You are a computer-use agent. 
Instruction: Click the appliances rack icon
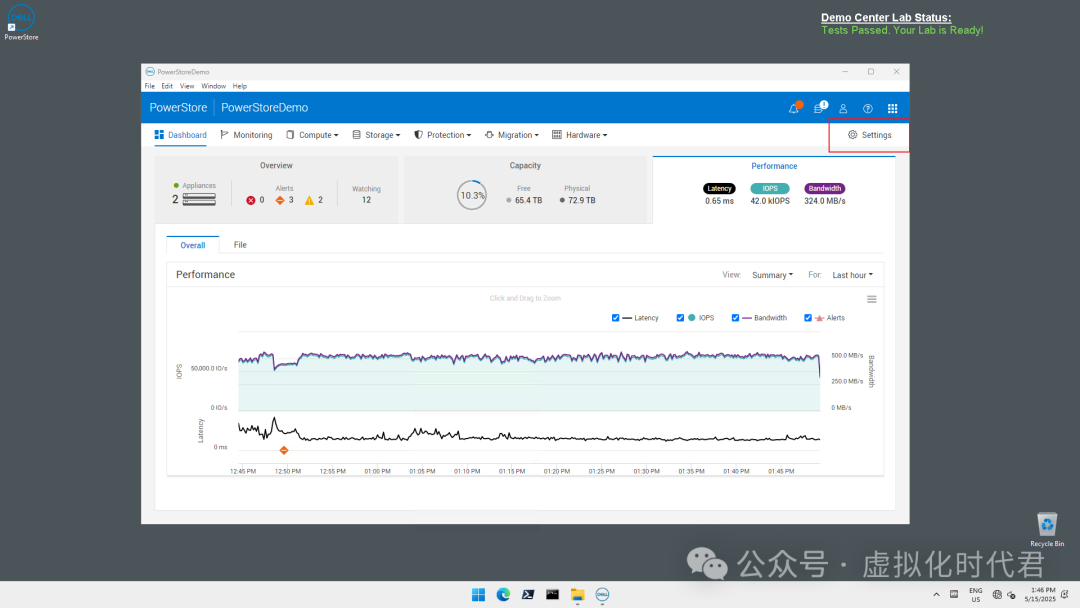(x=199, y=199)
